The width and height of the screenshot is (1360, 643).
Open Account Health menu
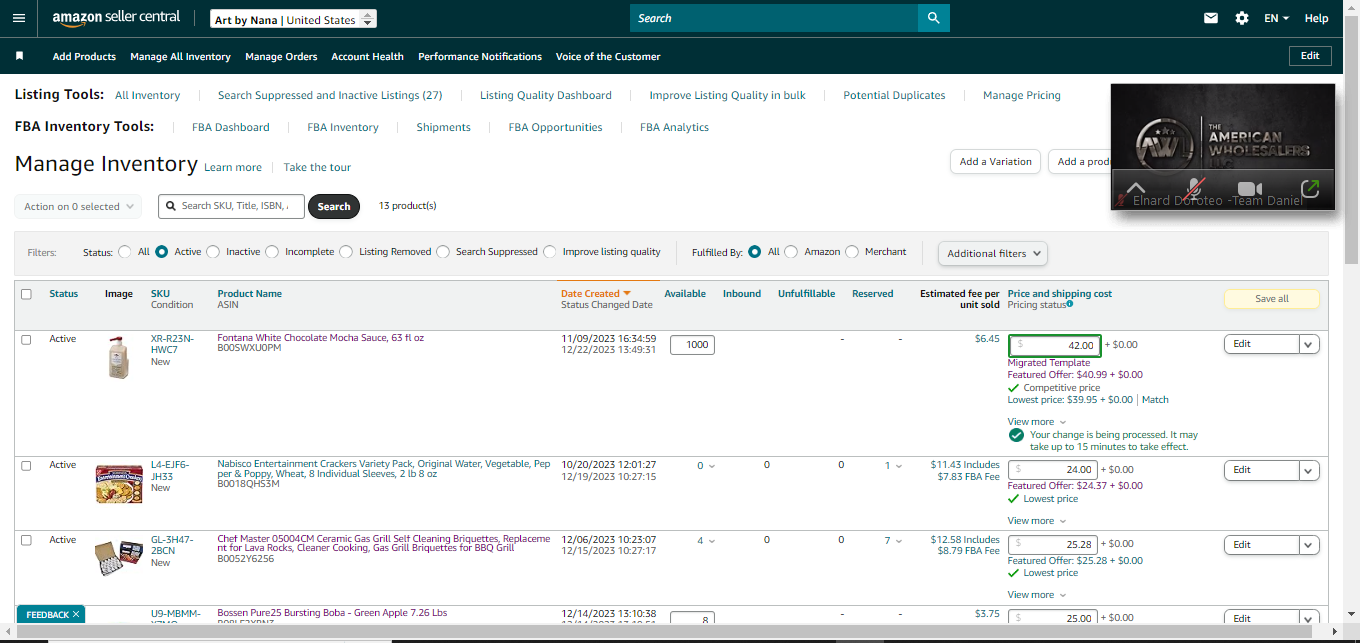point(367,56)
